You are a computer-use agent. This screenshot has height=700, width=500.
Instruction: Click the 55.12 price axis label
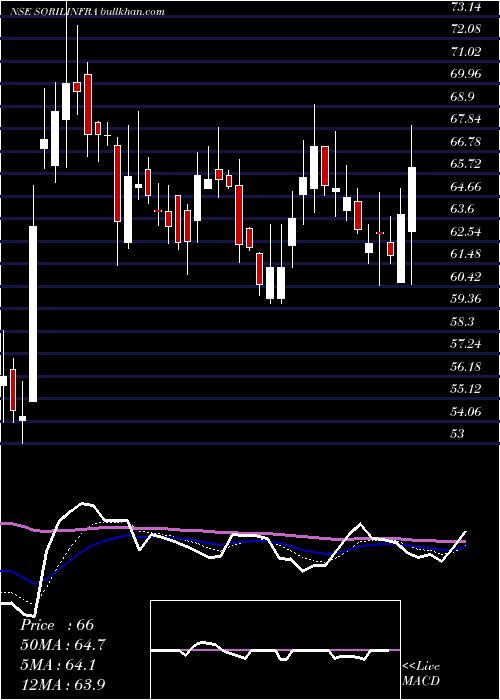(x=467, y=389)
